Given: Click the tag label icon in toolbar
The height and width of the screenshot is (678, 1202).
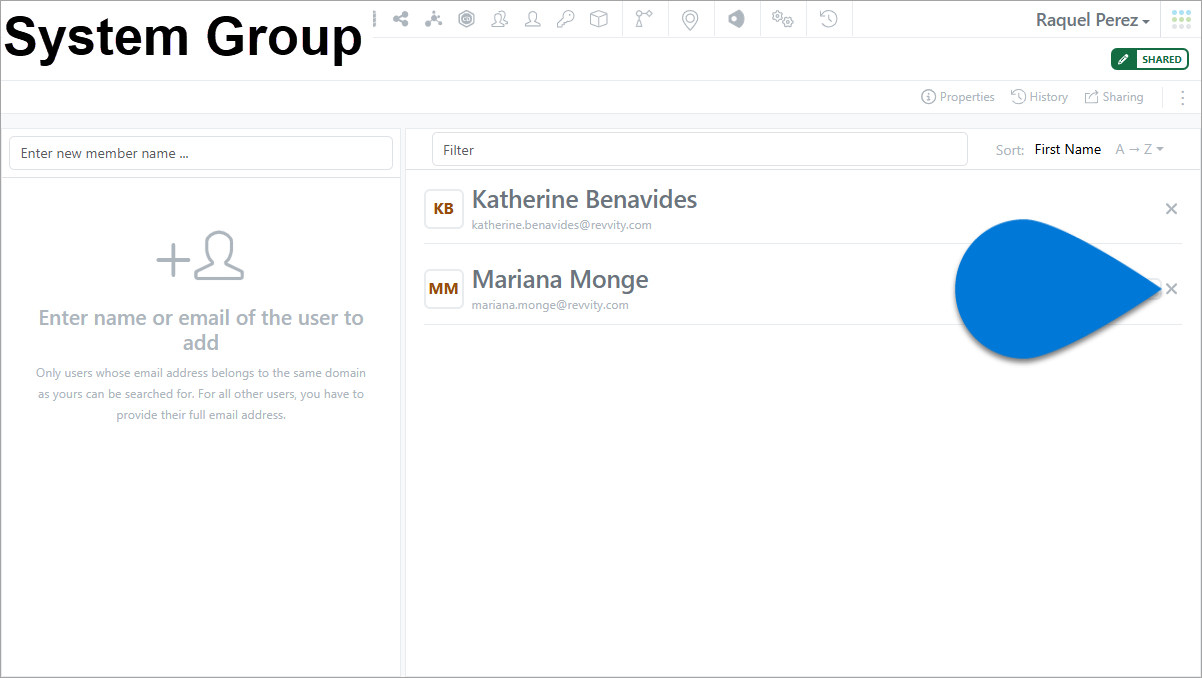Looking at the screenshot, I should [x=736, y=19].
